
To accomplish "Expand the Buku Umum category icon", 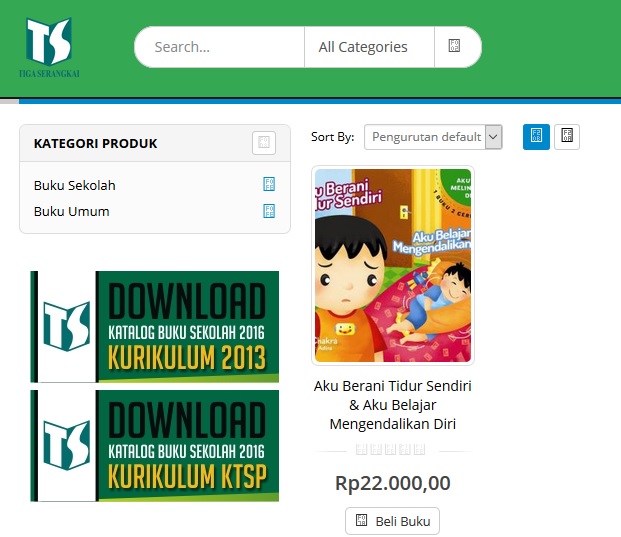I will pyautogui.click(x=269, y=211).
